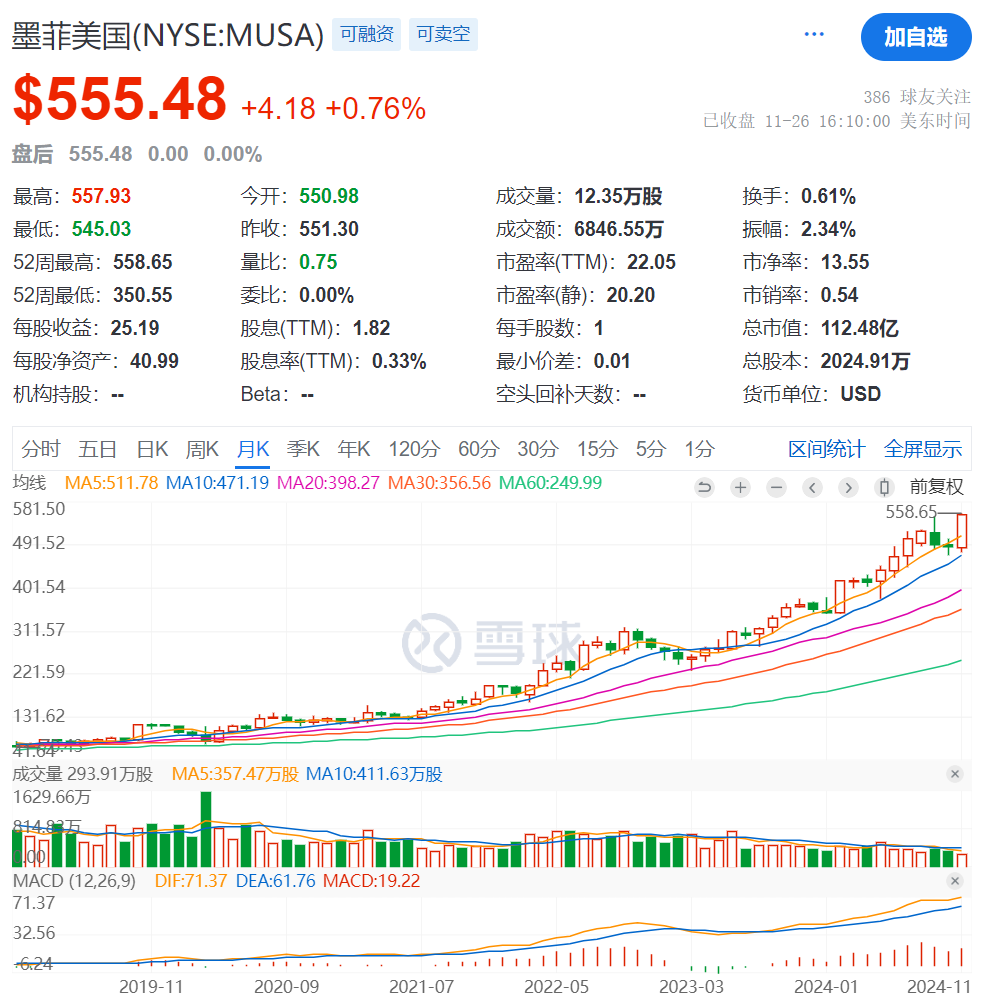Click 全屏显示 to view fullscreen
The image size is (987, 1007).
pyautogui.click(x=923, y=449)
